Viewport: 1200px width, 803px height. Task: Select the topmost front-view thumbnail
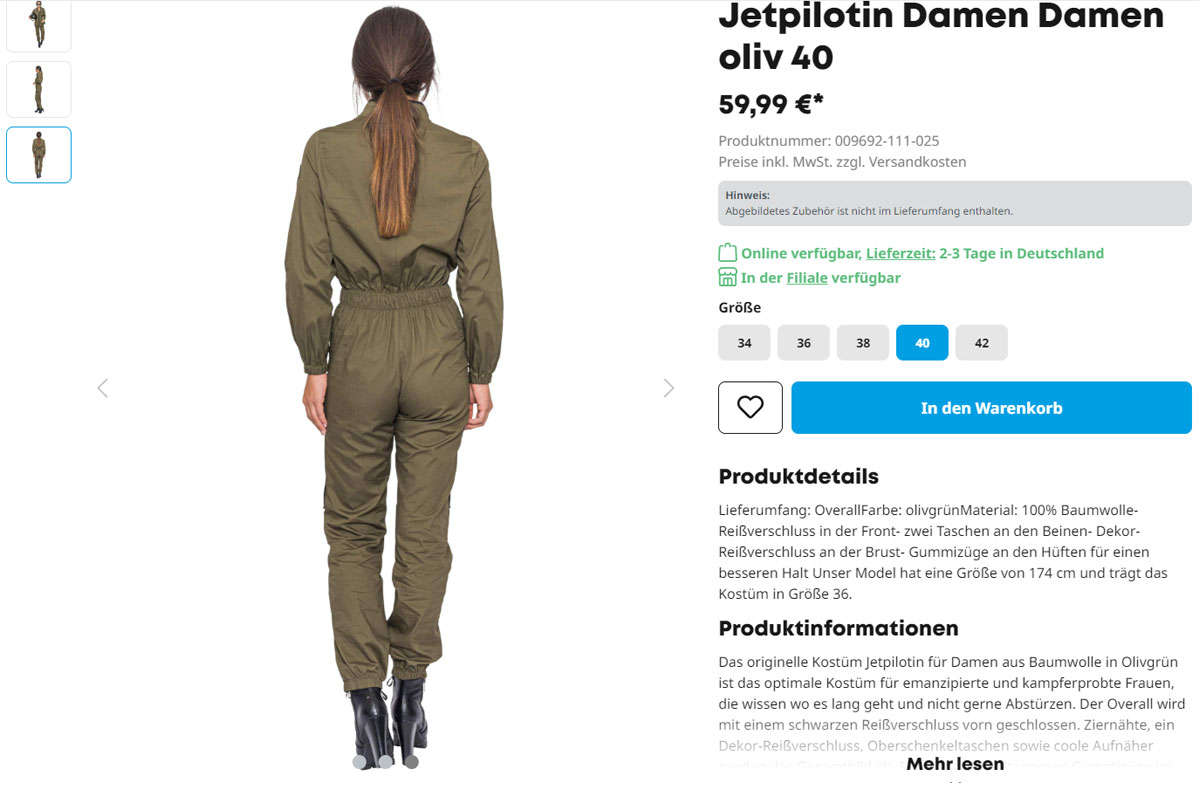(x=39, y=25)
